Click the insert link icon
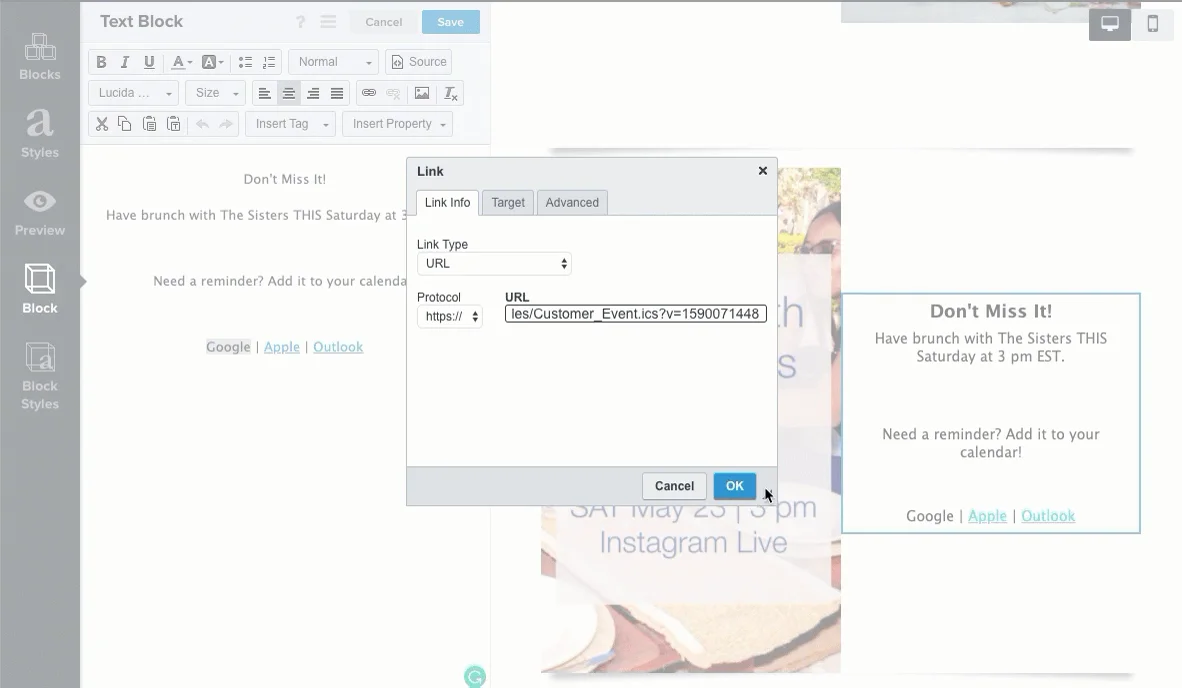This screenshot has width=1182, height=688. 369,93
